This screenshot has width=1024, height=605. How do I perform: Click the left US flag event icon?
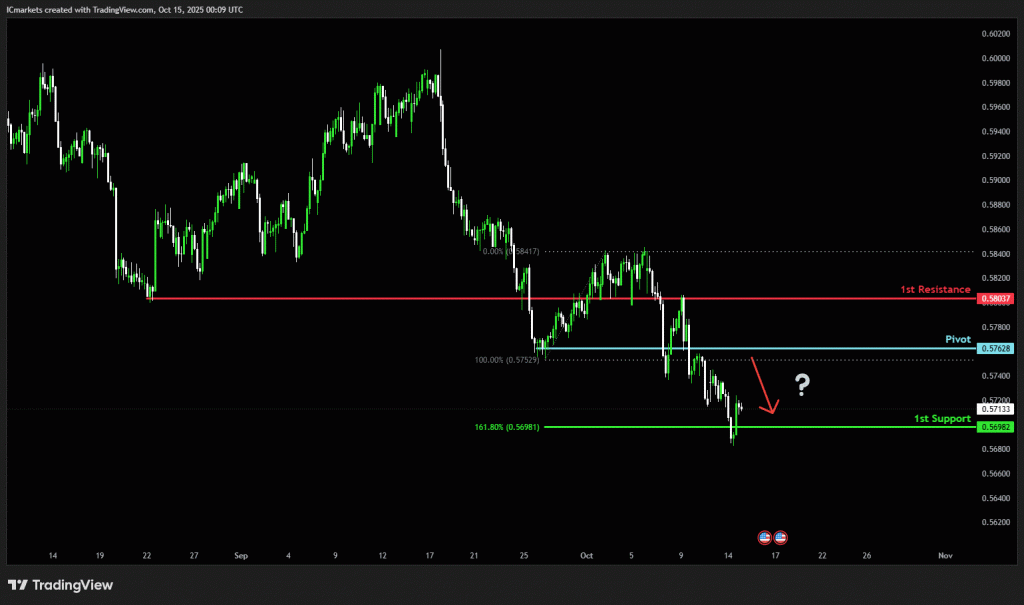(x=765, y=537)
